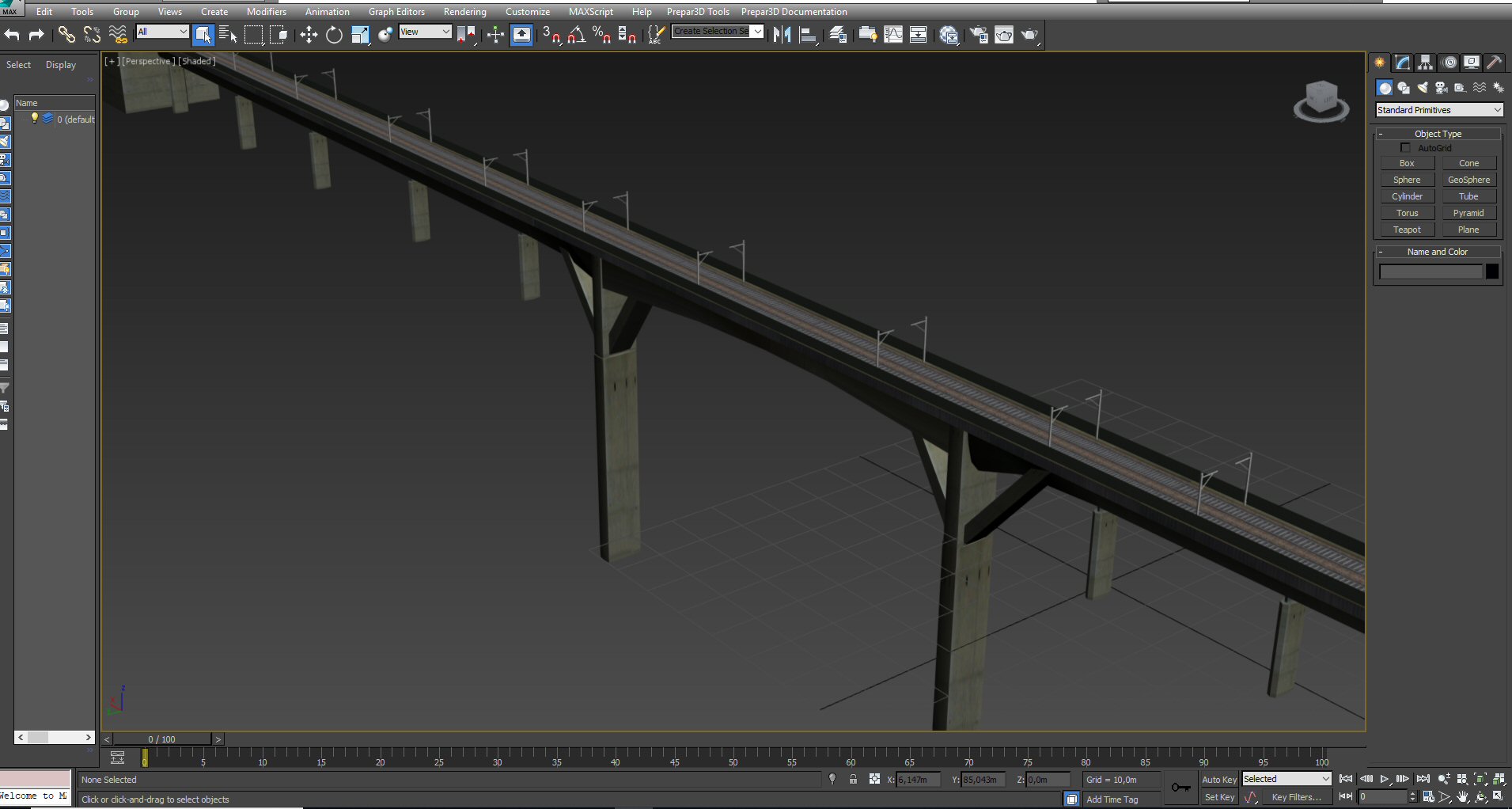Open Curve Editor from main toolbar

click(893, 35)
